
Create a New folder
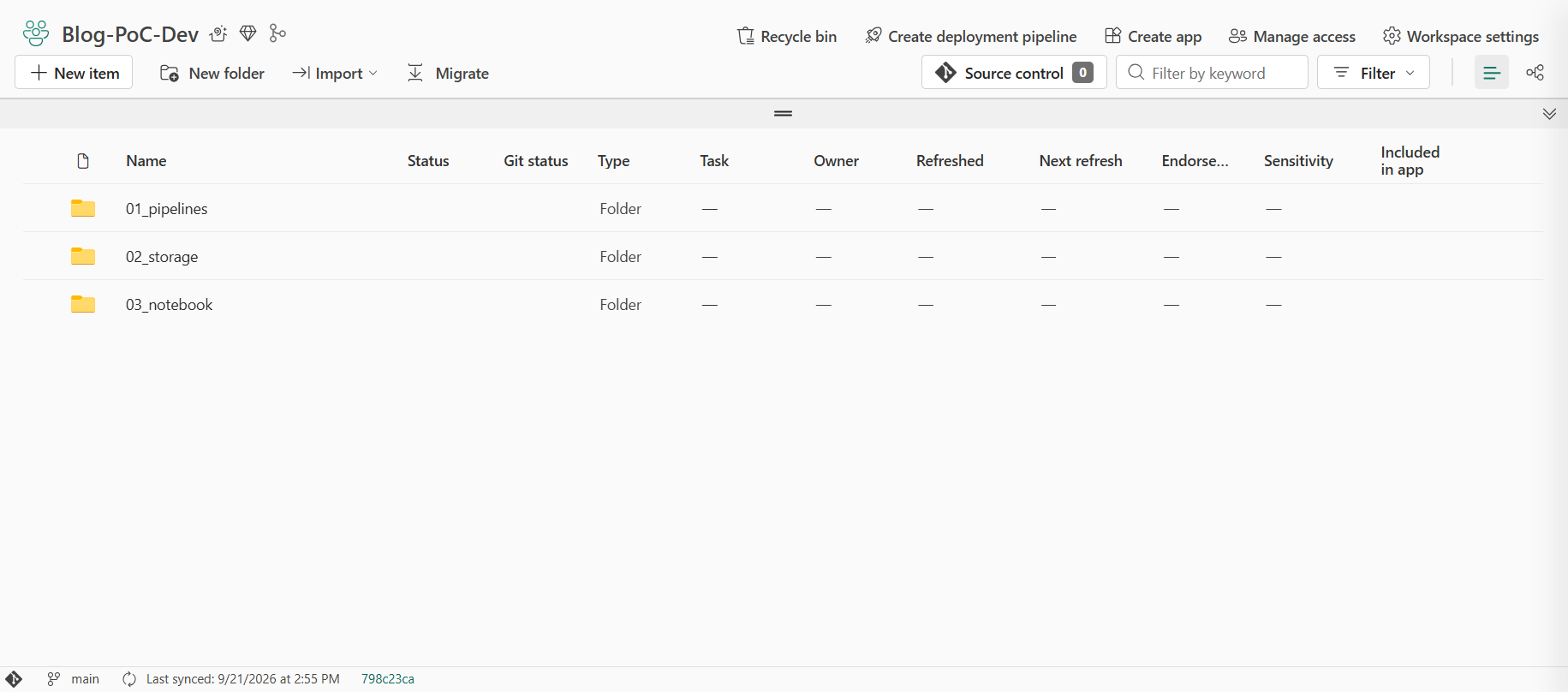[x=212, y=73]
